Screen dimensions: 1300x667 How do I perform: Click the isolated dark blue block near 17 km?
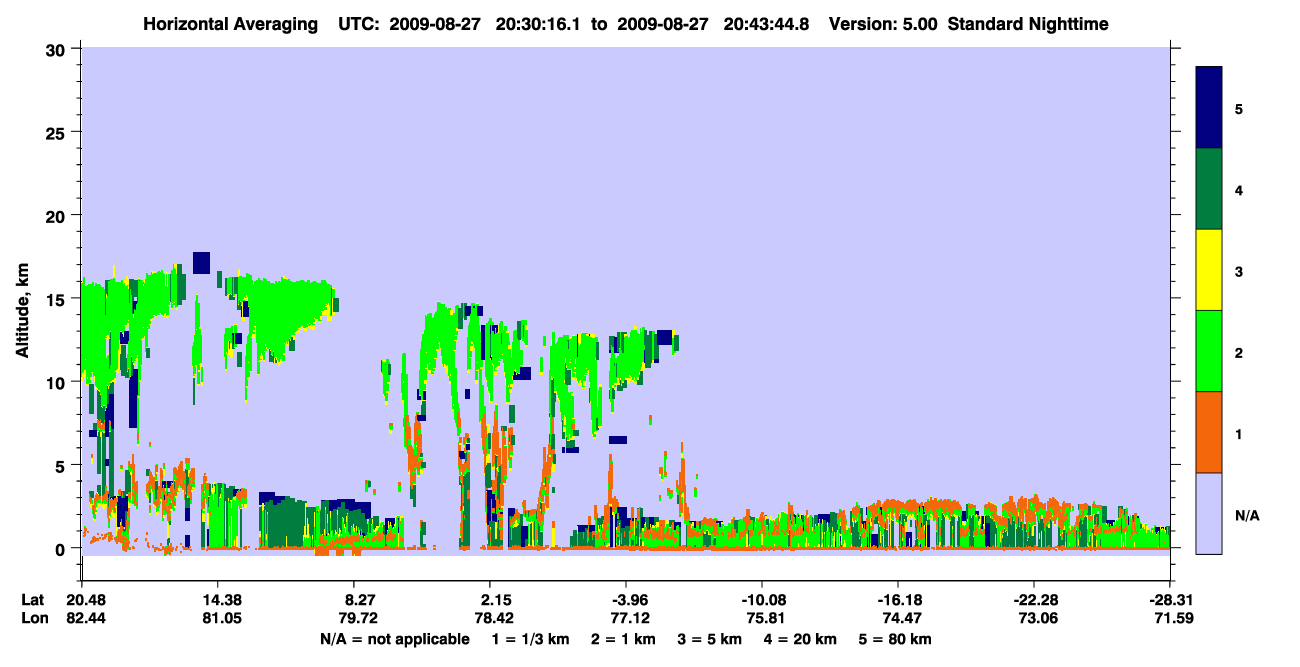(x=201, y=262)
